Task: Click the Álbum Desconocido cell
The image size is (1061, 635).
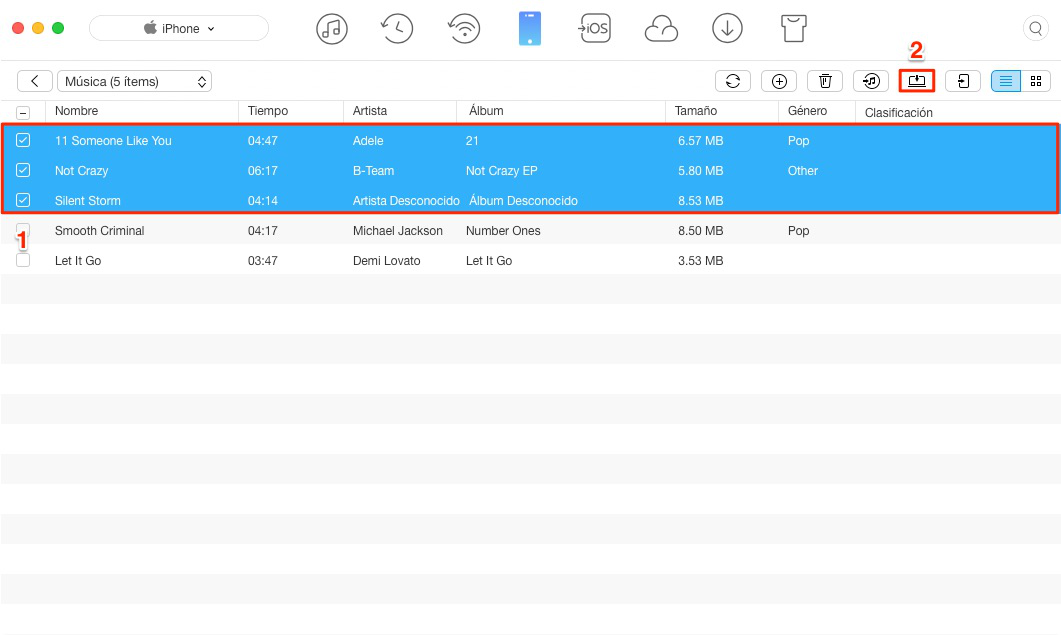Action: click(523, 200)
